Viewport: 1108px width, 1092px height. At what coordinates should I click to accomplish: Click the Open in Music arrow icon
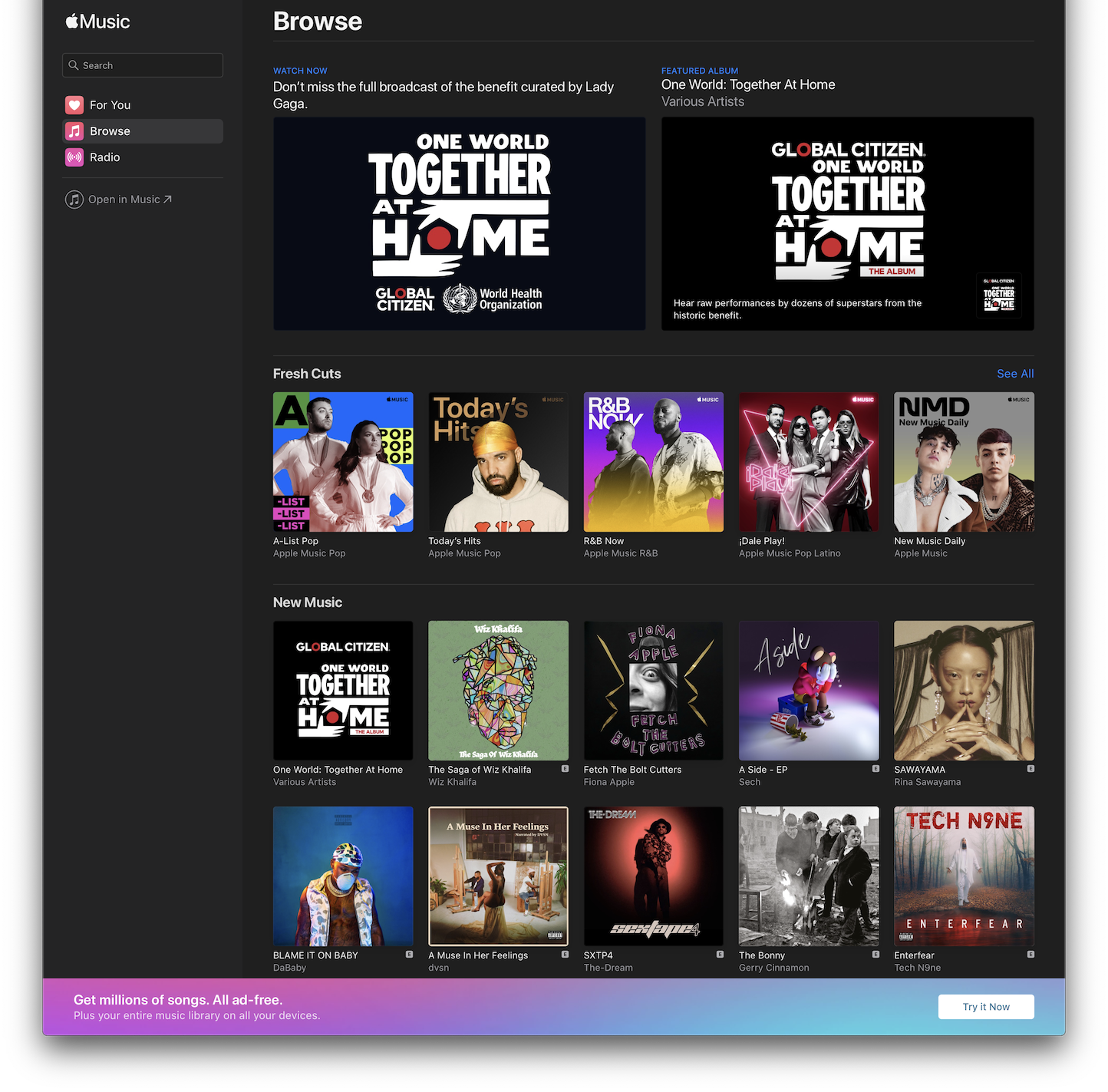(x=167, y=200)
